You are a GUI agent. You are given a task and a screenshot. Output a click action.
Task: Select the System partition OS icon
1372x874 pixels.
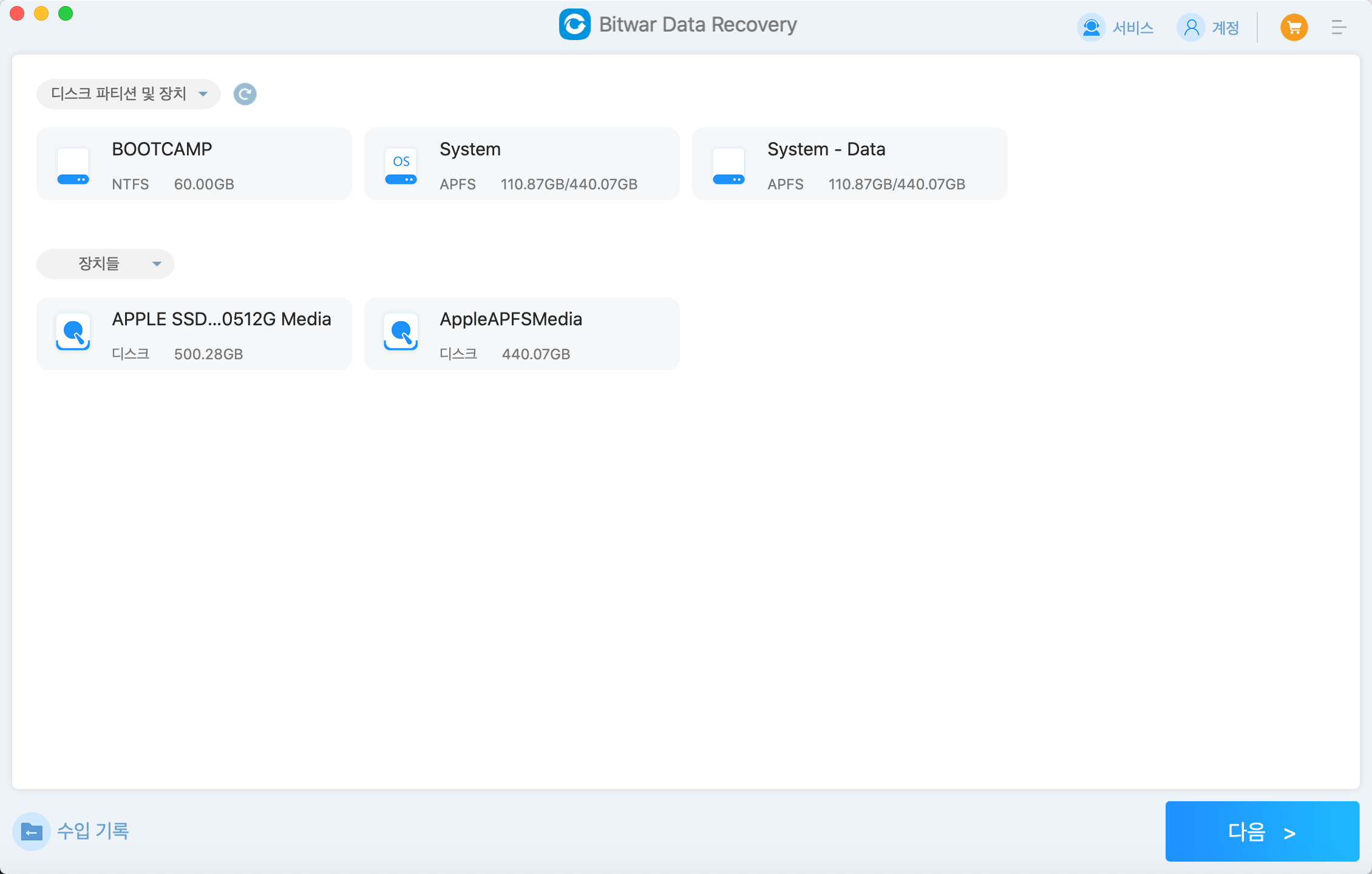(x=402, y=163)
